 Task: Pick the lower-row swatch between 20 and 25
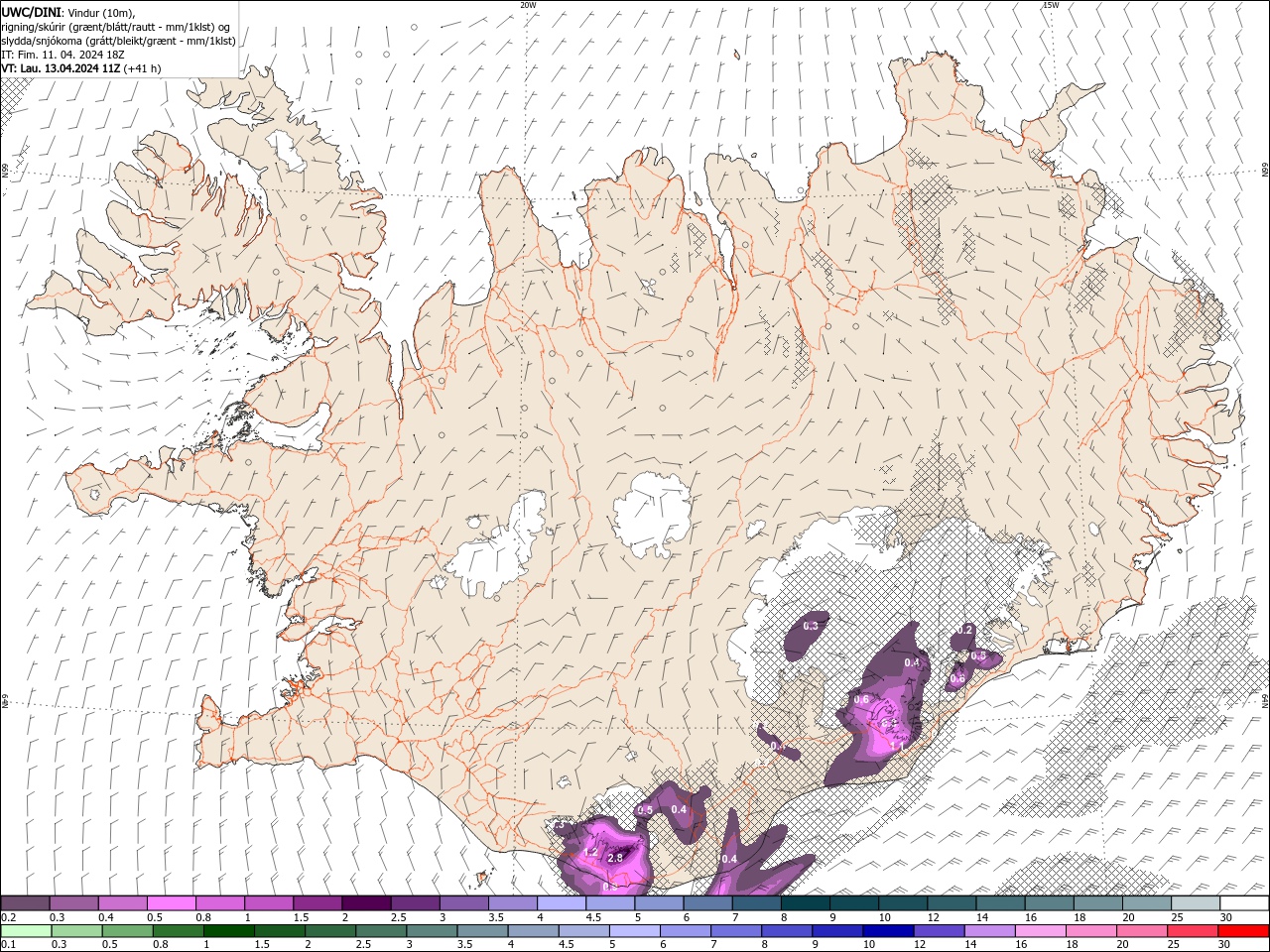[1142, 931]
